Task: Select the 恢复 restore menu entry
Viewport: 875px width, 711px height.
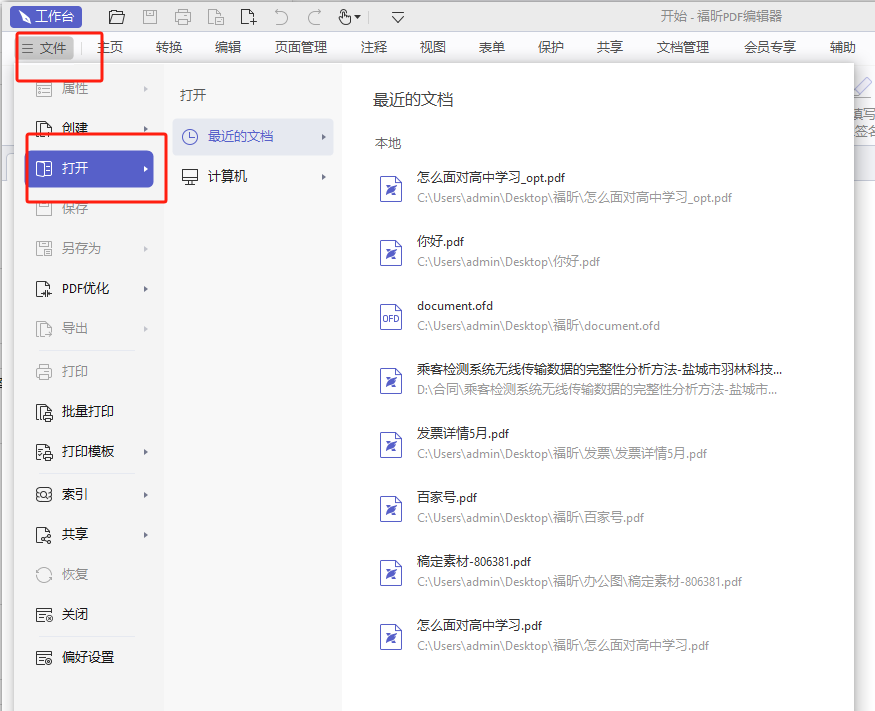Action: (x=90, y=574)
